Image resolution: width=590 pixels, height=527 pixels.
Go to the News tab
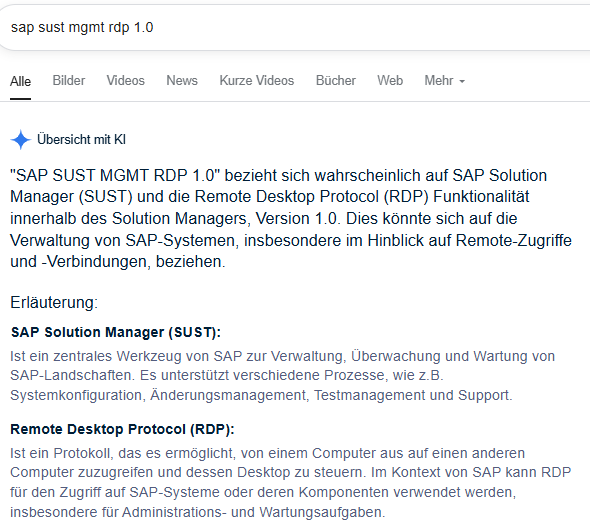click(182, 80)
